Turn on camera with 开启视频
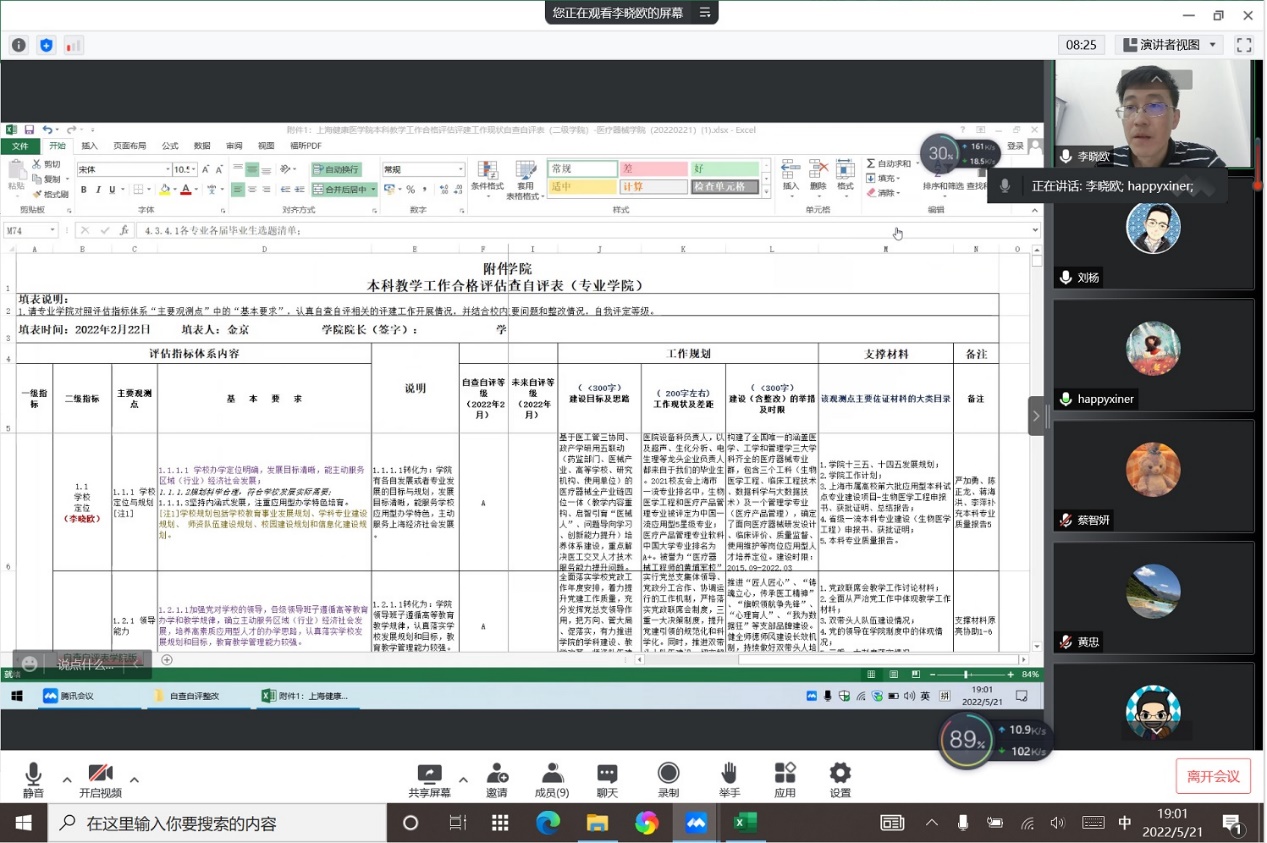The image size is (1267, 843). (100, 779)
